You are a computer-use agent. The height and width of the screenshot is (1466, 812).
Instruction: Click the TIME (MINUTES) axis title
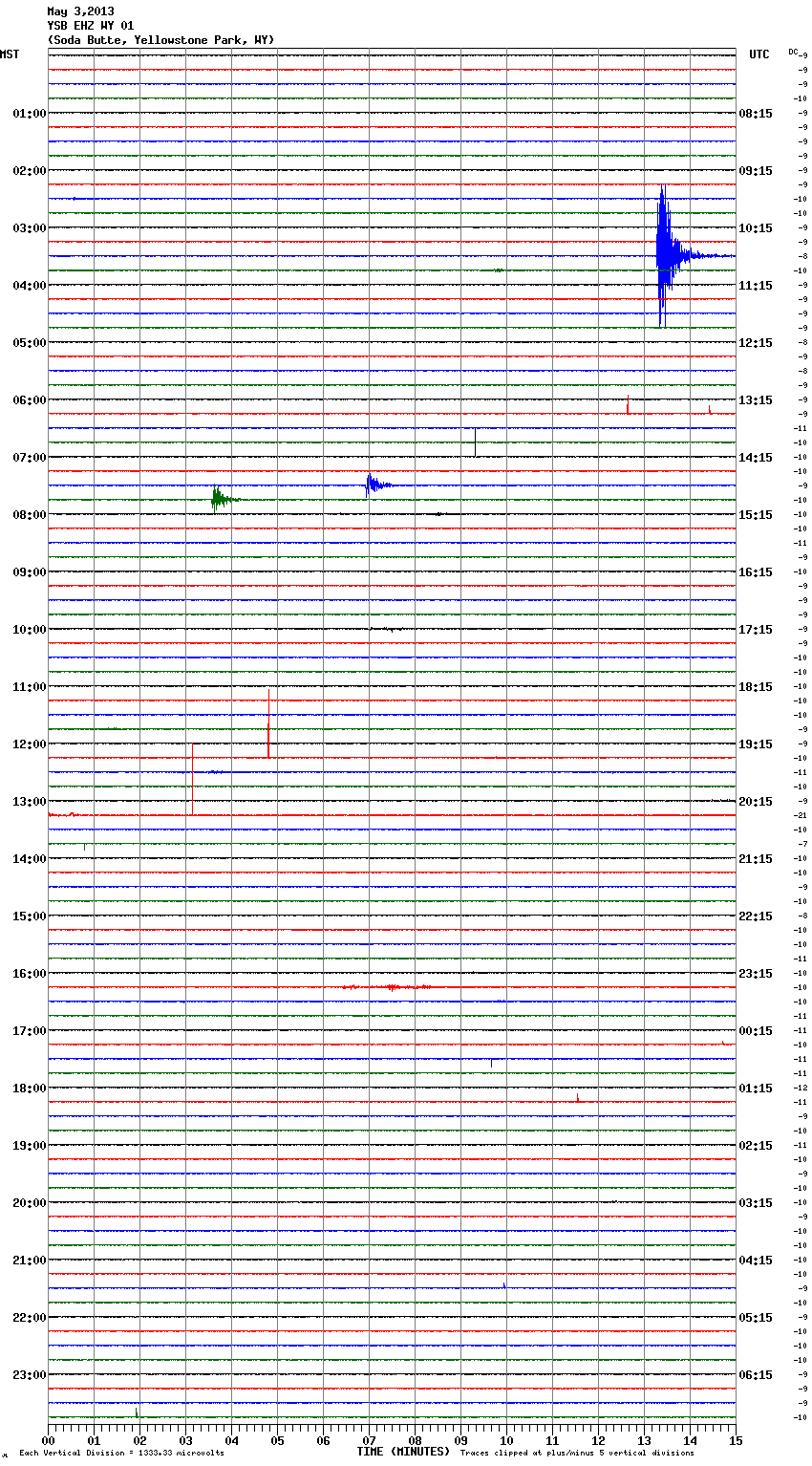(x=403, y=1452)
